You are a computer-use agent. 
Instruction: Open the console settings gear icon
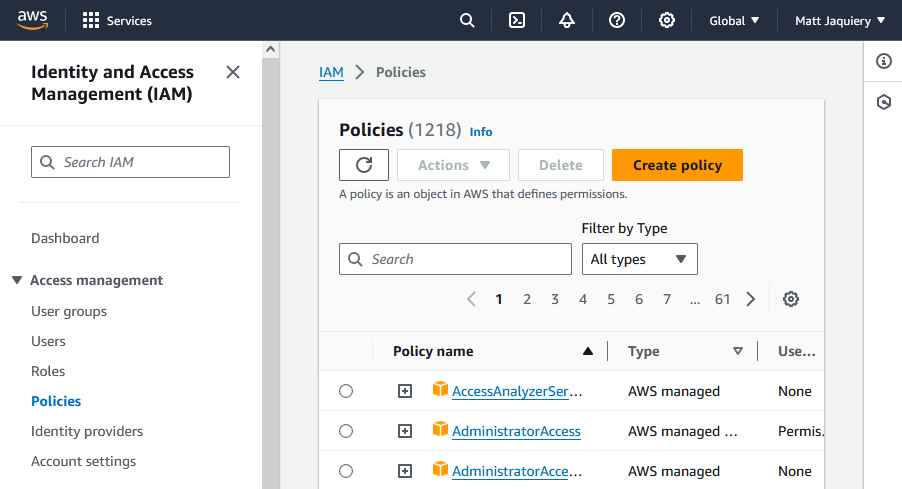[x=667, y=20]
